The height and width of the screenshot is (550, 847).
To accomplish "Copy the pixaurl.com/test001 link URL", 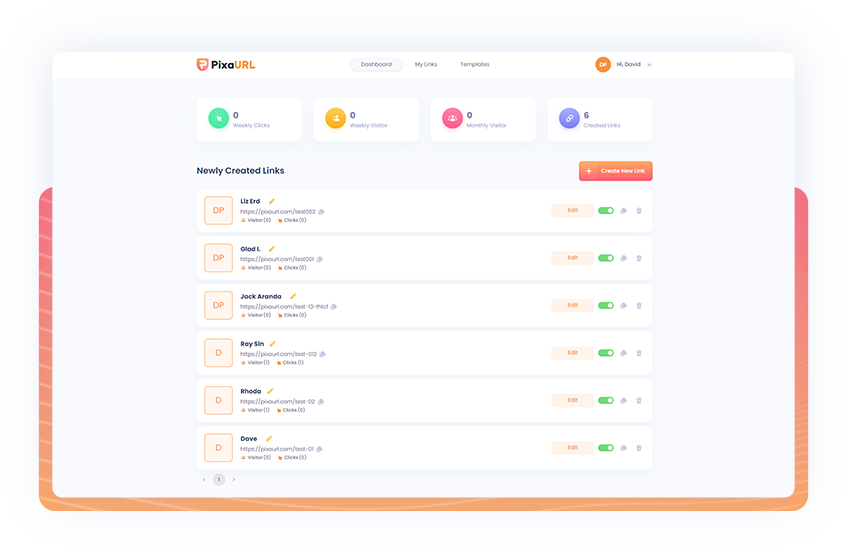I will tap(322, 259).
